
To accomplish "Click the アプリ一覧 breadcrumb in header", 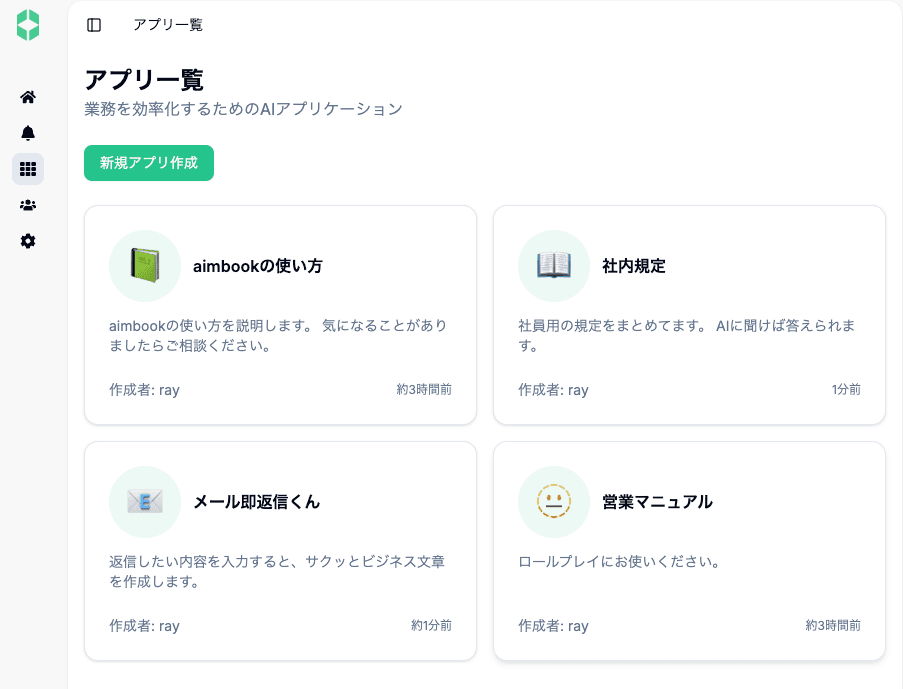I will click(168, 25).
